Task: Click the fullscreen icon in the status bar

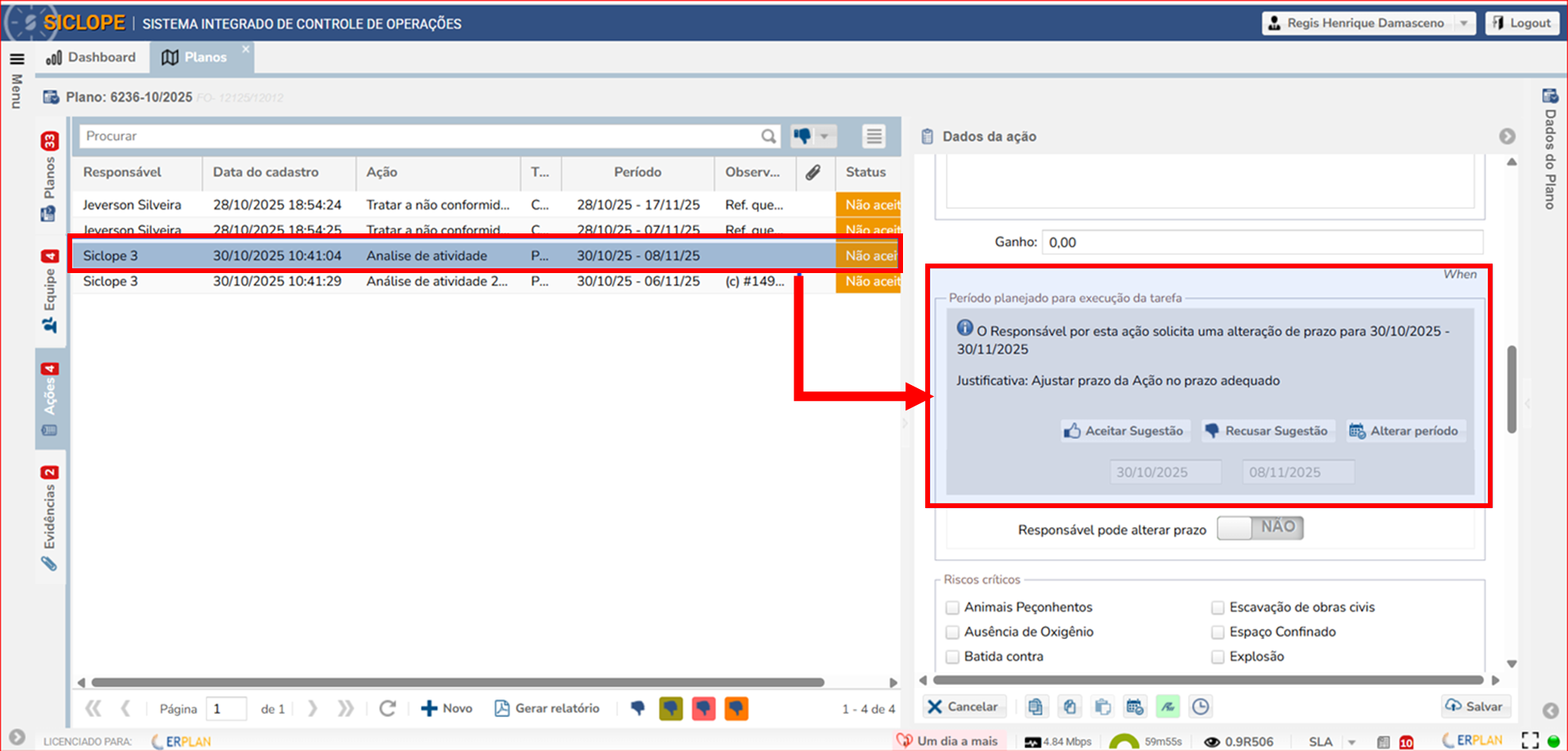Action: 1530,741
